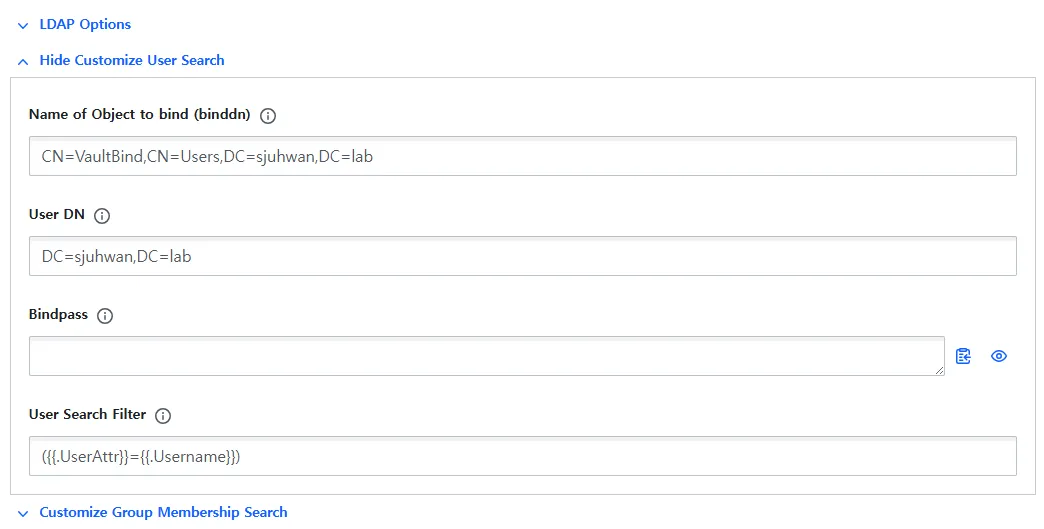
Task: Focus the User Search Filter input
Action: point(522,456)
